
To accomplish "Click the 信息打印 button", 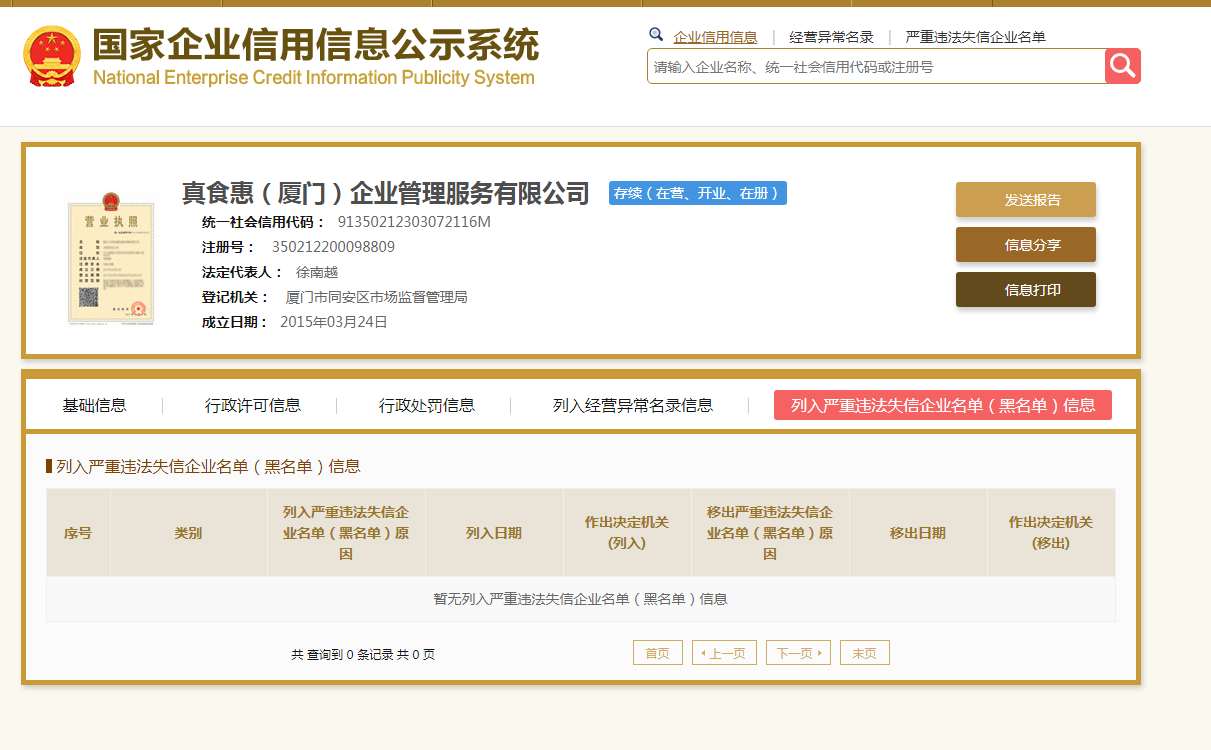I will (x=1026, y=289).
